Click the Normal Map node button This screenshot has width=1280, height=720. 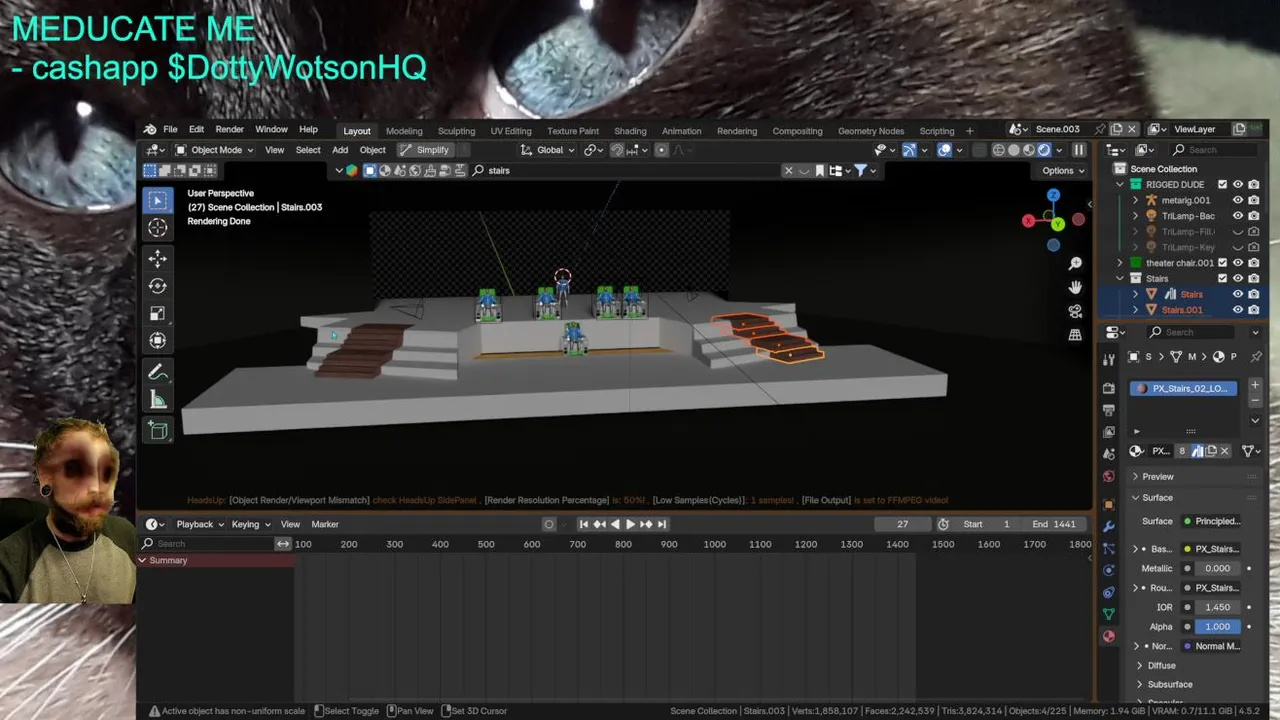click(1212, 646)
